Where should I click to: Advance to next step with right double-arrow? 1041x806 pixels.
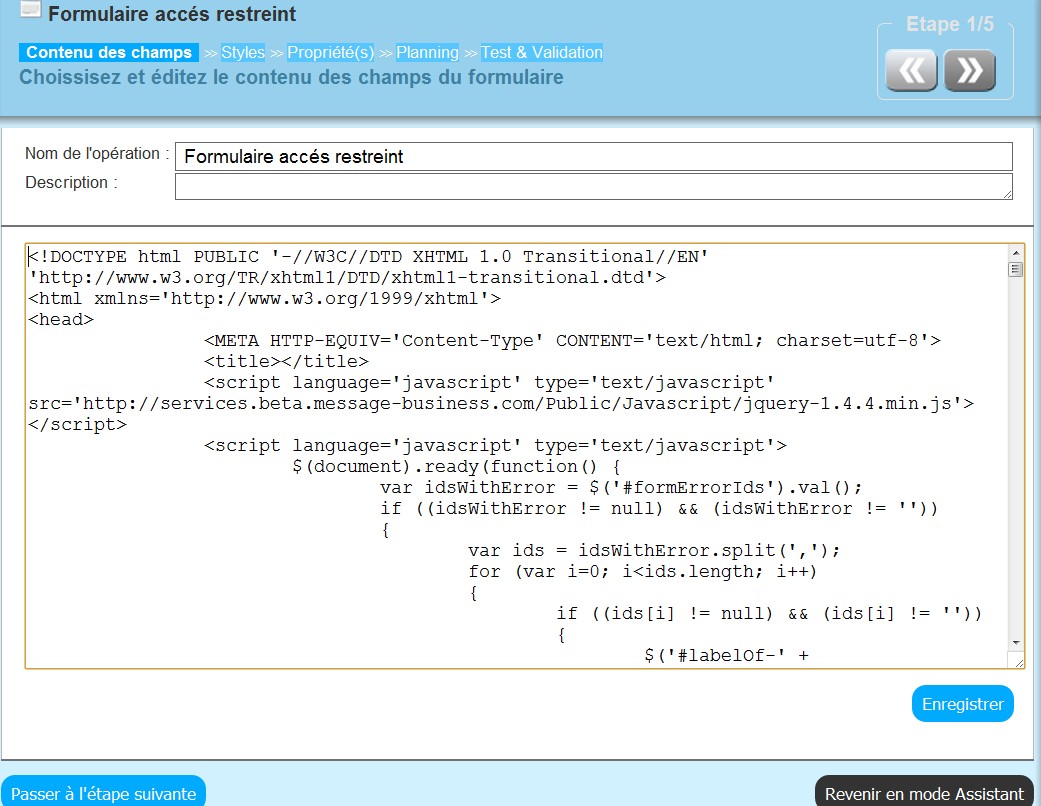[x=969, y=70]
